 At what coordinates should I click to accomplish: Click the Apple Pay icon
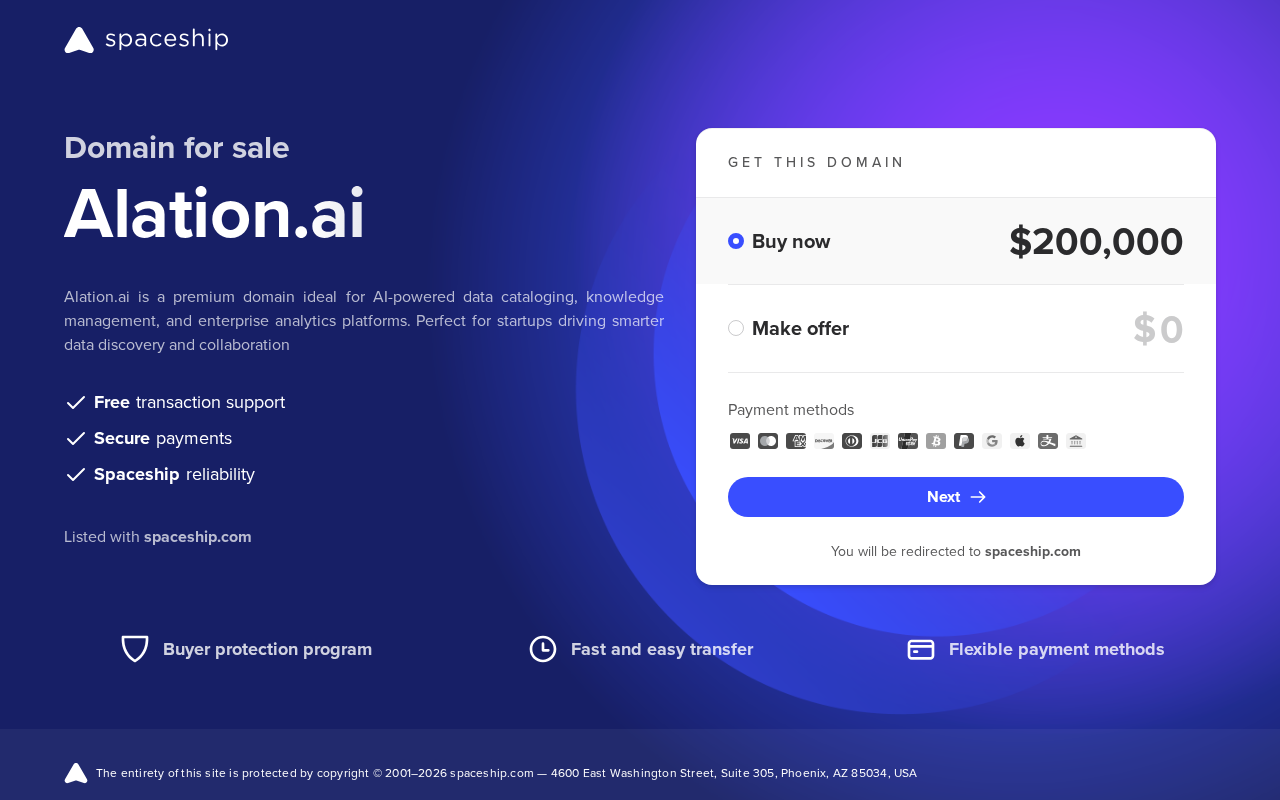[x=1020, y=441]
